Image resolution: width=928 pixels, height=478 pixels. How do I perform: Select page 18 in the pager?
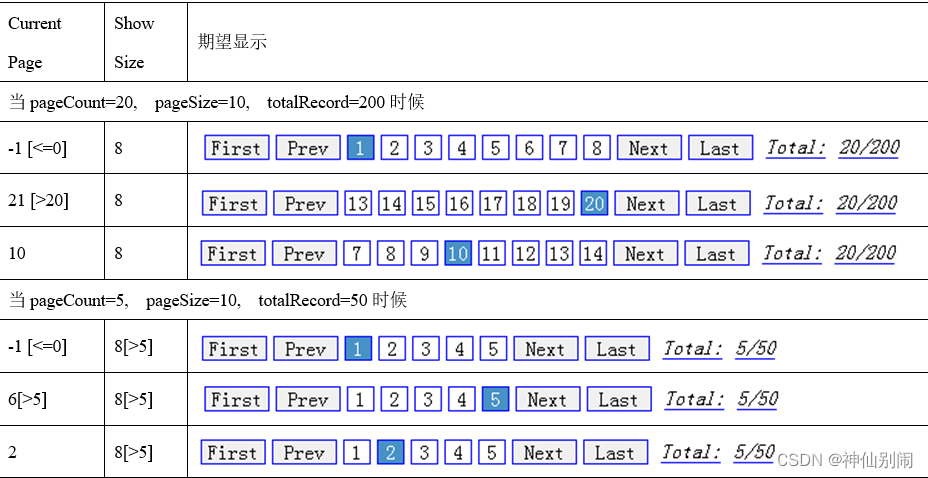(x=526, y=204)
